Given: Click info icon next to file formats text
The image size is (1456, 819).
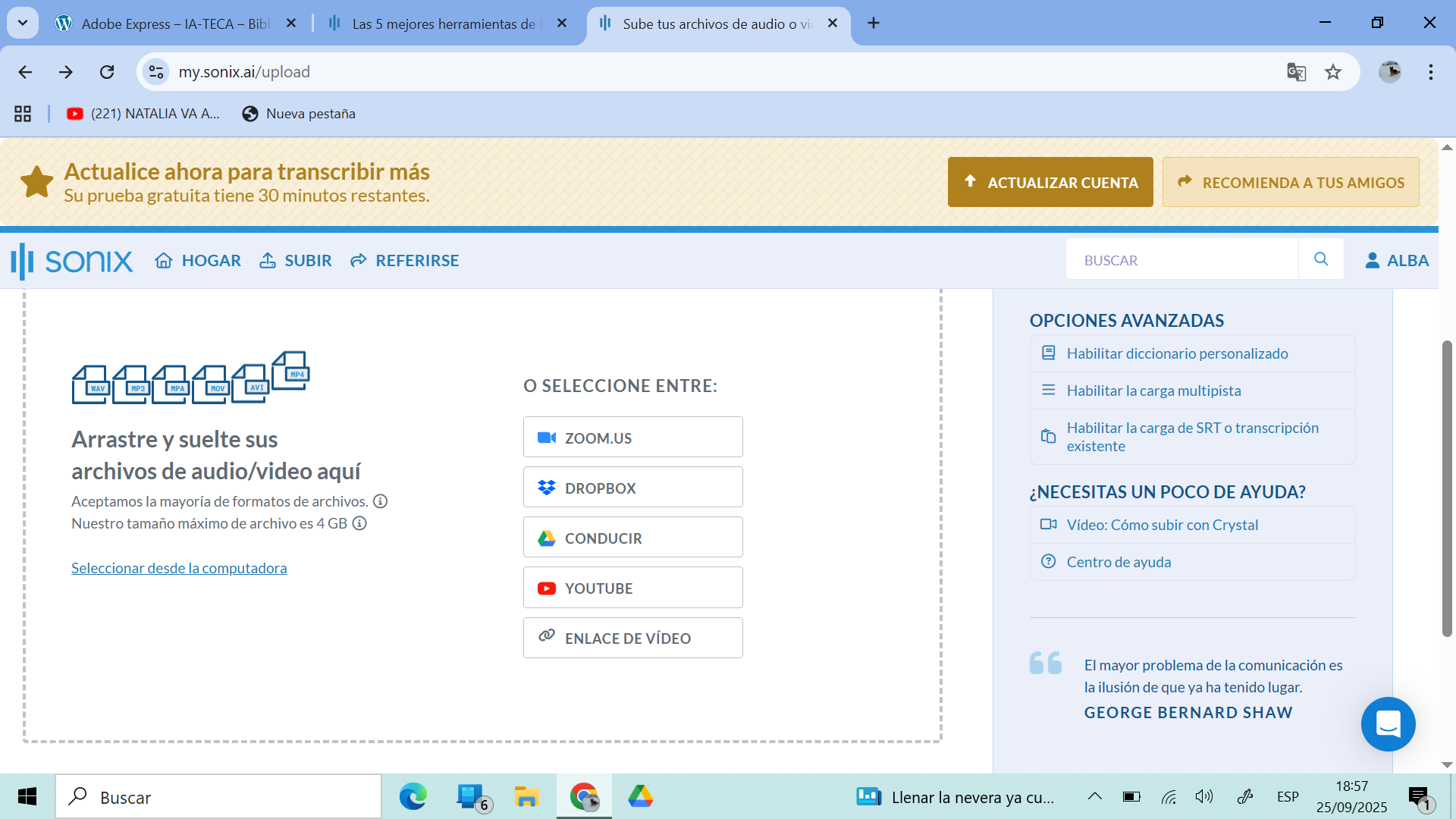Looking at the screenshot, I should [x=381, y=501].
